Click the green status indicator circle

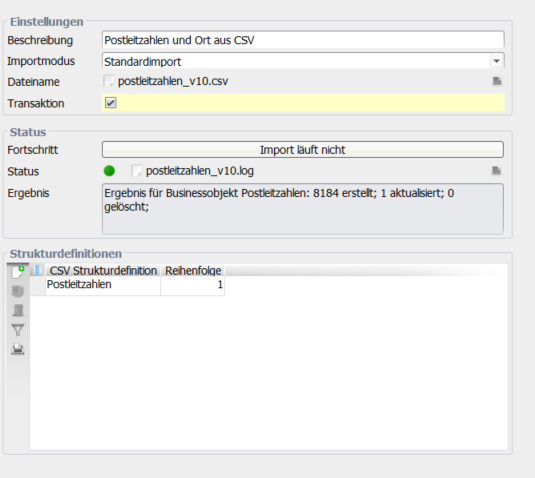(109, 171)
